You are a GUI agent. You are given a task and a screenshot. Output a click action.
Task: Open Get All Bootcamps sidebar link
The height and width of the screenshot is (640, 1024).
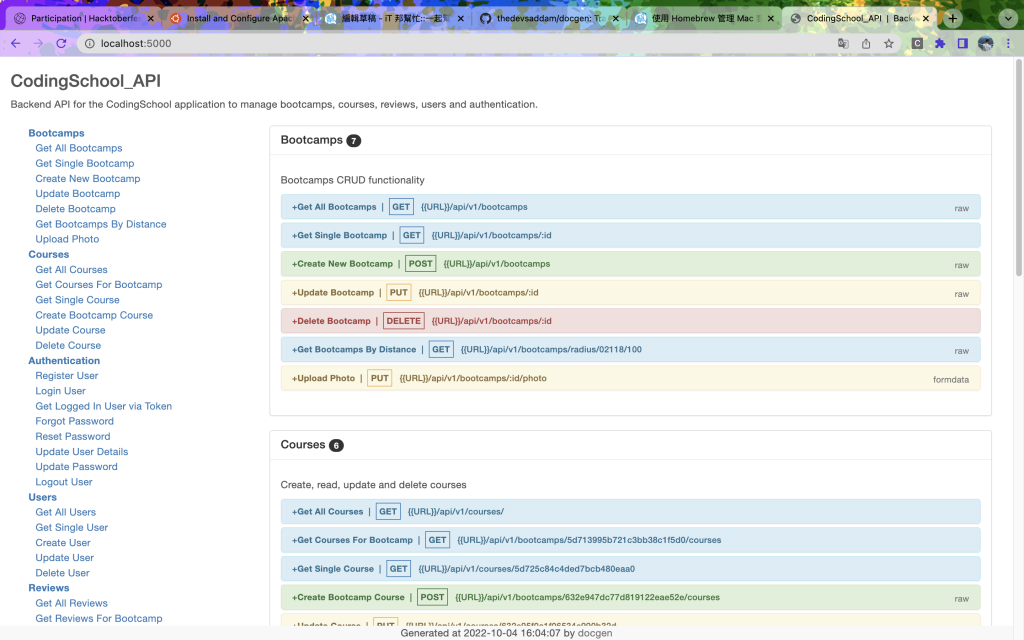78,148
